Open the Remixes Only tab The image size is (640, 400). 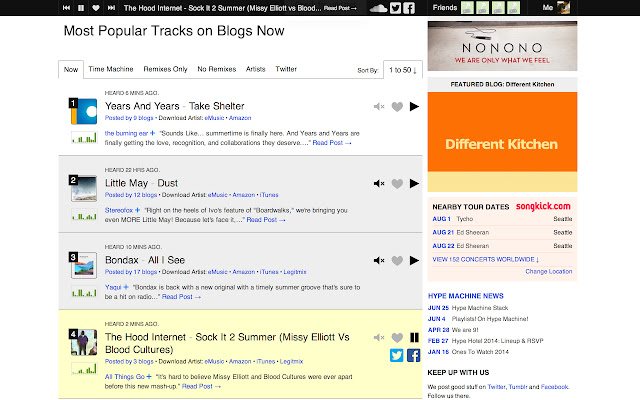[x=166, y=69]
